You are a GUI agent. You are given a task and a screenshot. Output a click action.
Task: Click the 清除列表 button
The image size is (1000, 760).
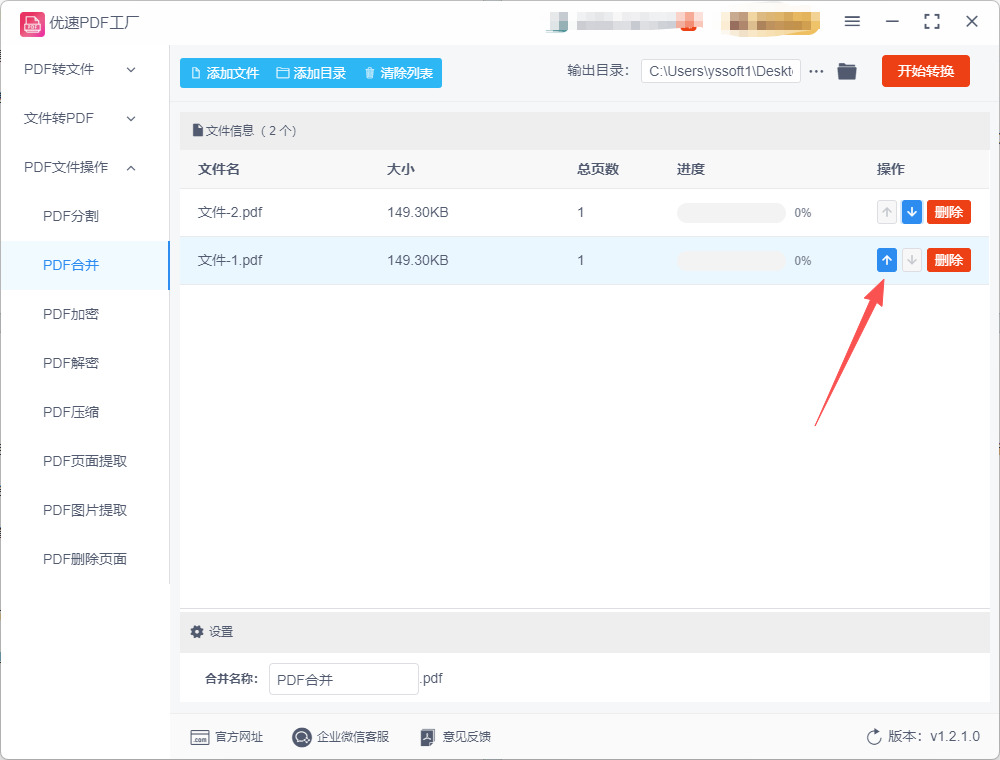(x=399, y=73)
